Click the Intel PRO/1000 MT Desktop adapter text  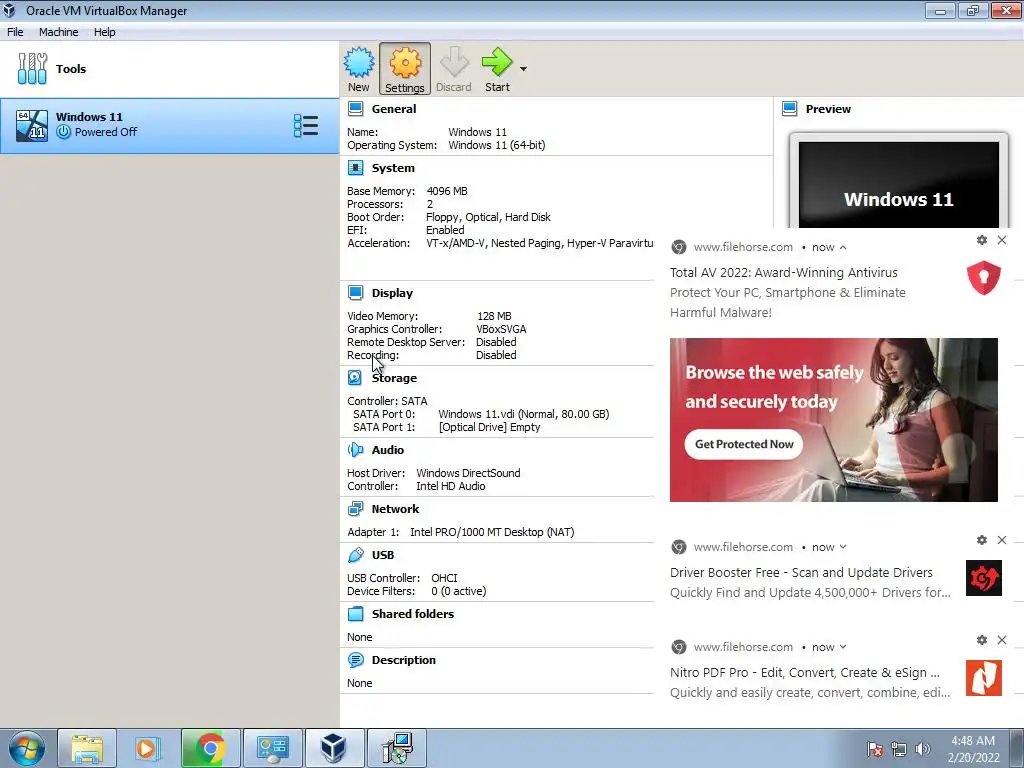(492, 532)
